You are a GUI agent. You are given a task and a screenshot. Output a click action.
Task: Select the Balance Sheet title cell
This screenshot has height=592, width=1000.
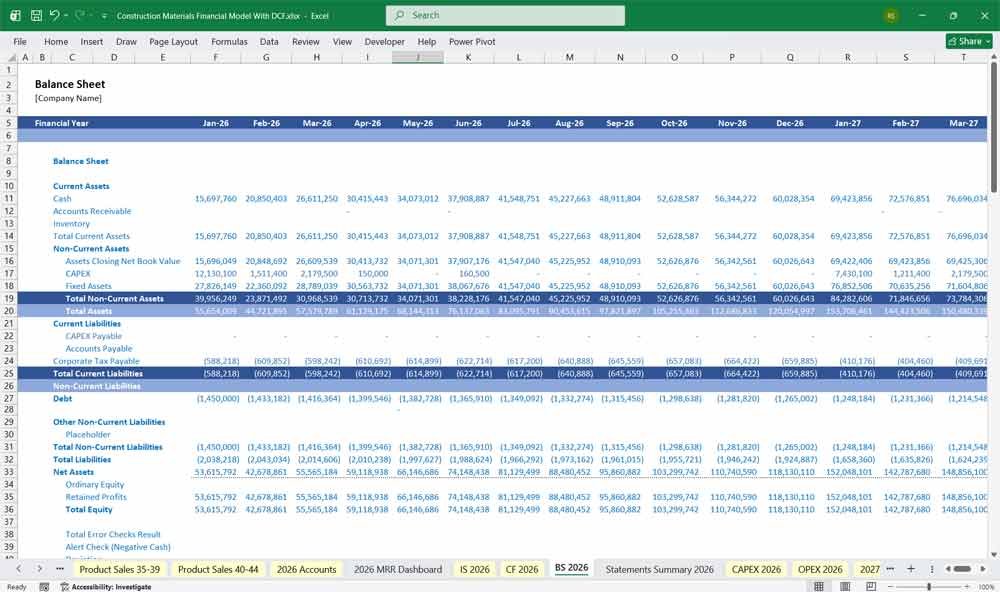point(70,84)
